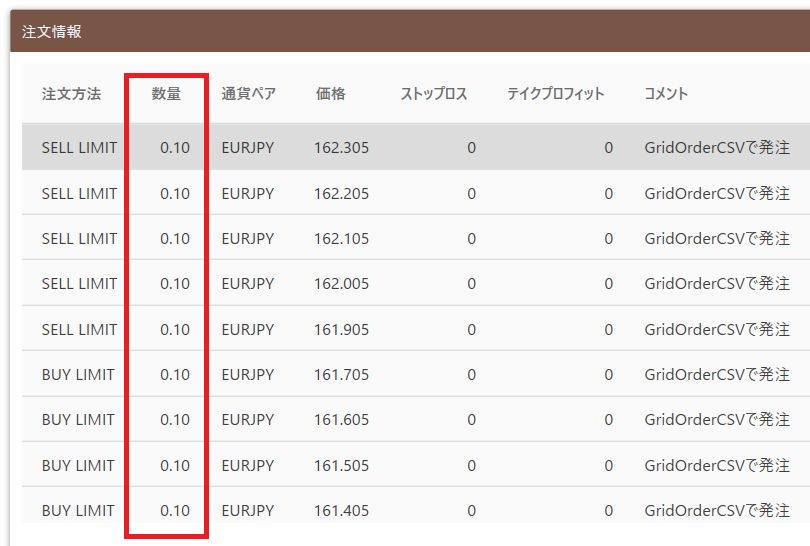
Task: Click EURJPY in the 161.505 row
Action: coord(248,465)
